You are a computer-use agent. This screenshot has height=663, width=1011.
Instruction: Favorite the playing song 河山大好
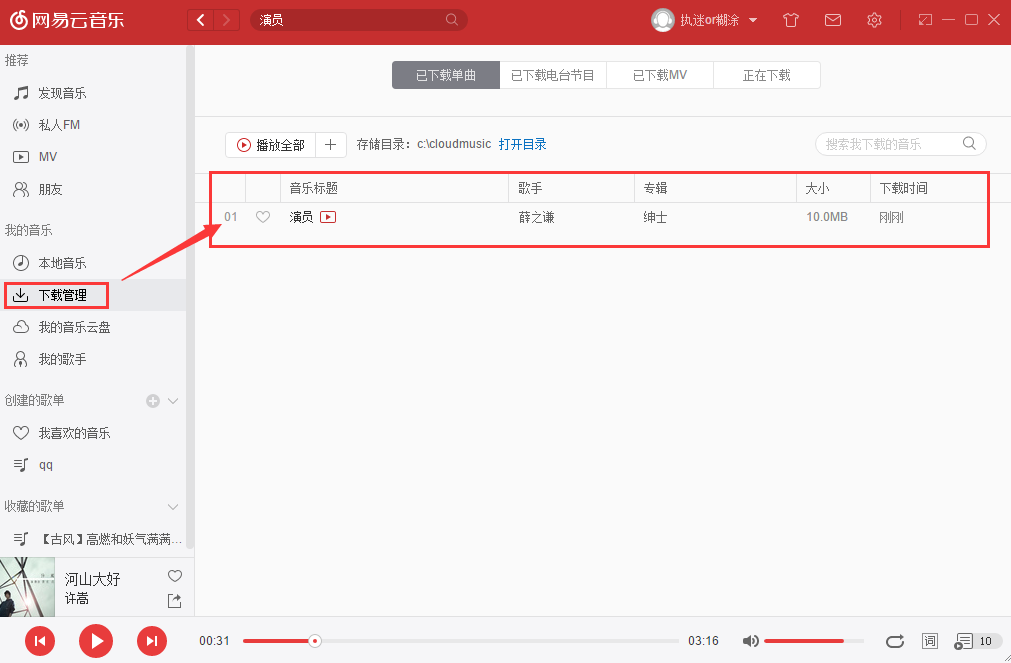click(175, 575)
